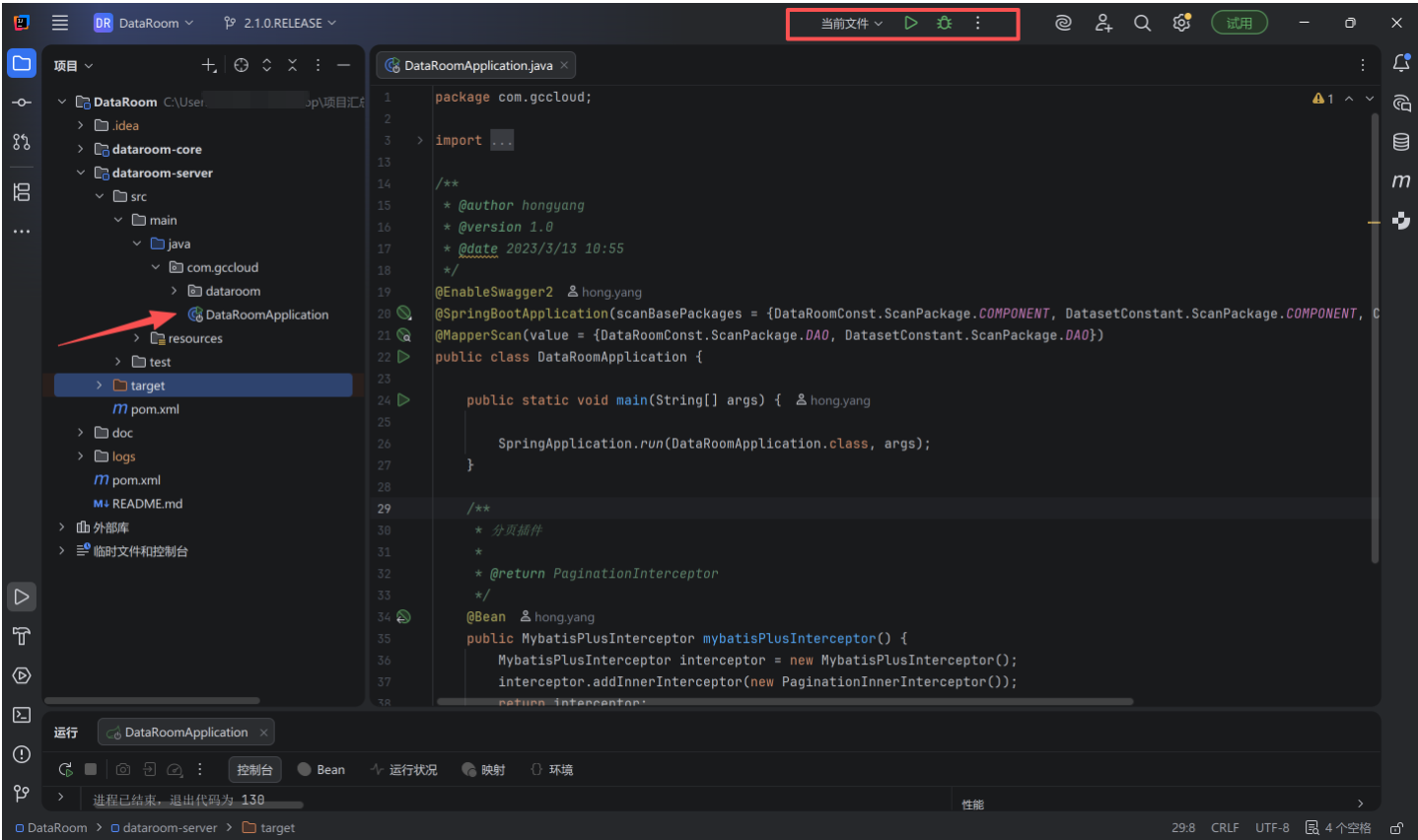Open the Services tool window icon
Image resolution: width=1418 pixels, height=840 pixels.
(22, 675)
